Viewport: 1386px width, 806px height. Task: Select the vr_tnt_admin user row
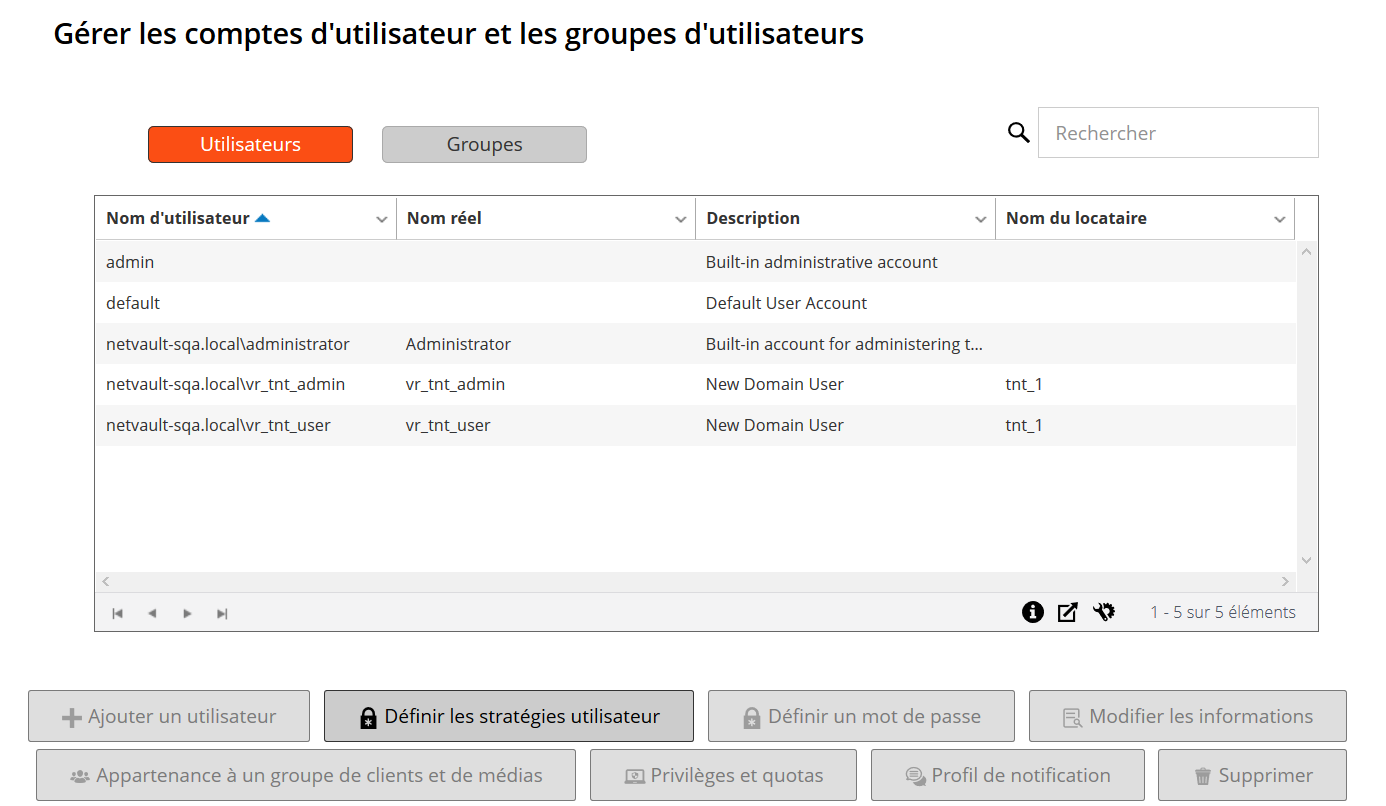pyautogui.click(x=400, y=384)
